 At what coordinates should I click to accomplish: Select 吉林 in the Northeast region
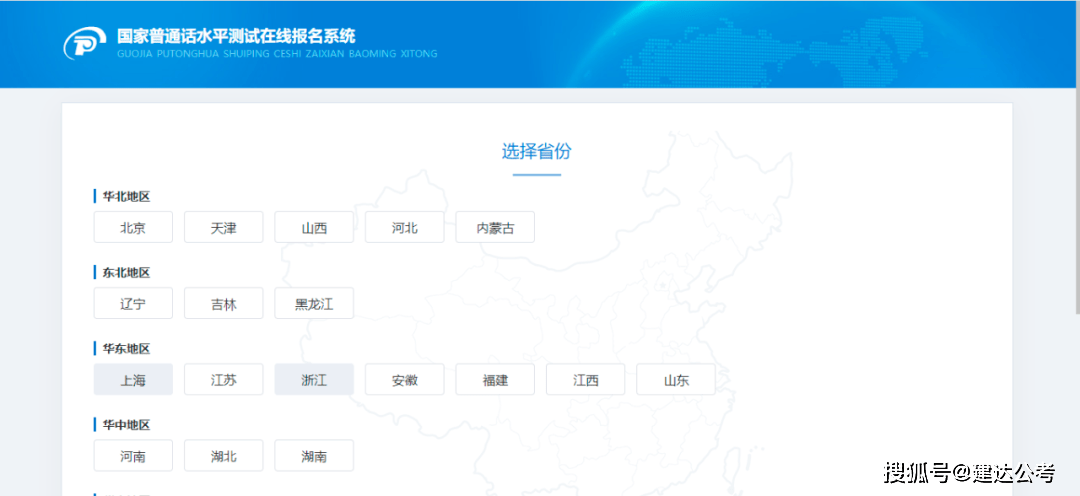pyautogui.click(x=223, y=303)
